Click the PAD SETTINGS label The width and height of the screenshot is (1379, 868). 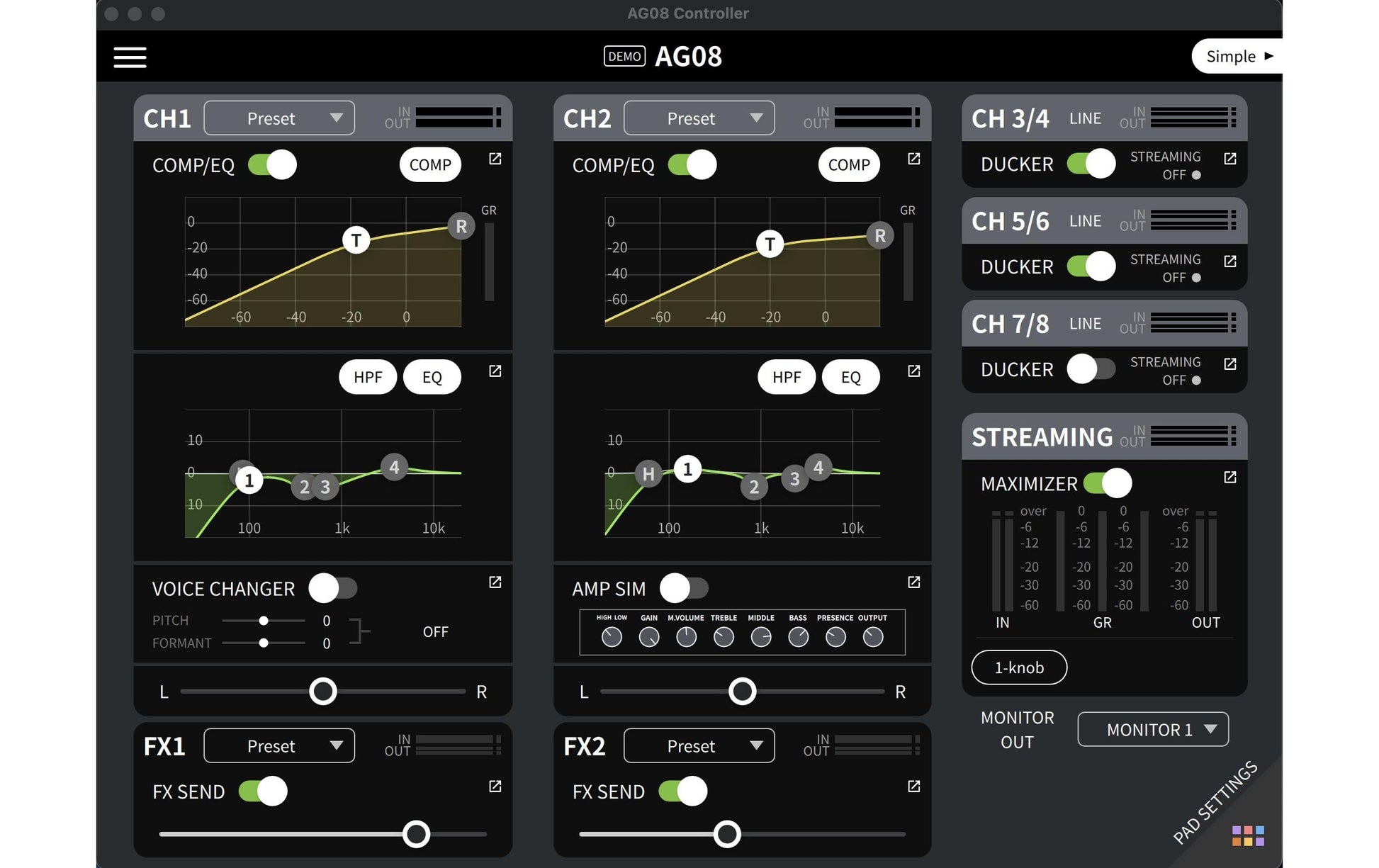(x=1215, y=803)
